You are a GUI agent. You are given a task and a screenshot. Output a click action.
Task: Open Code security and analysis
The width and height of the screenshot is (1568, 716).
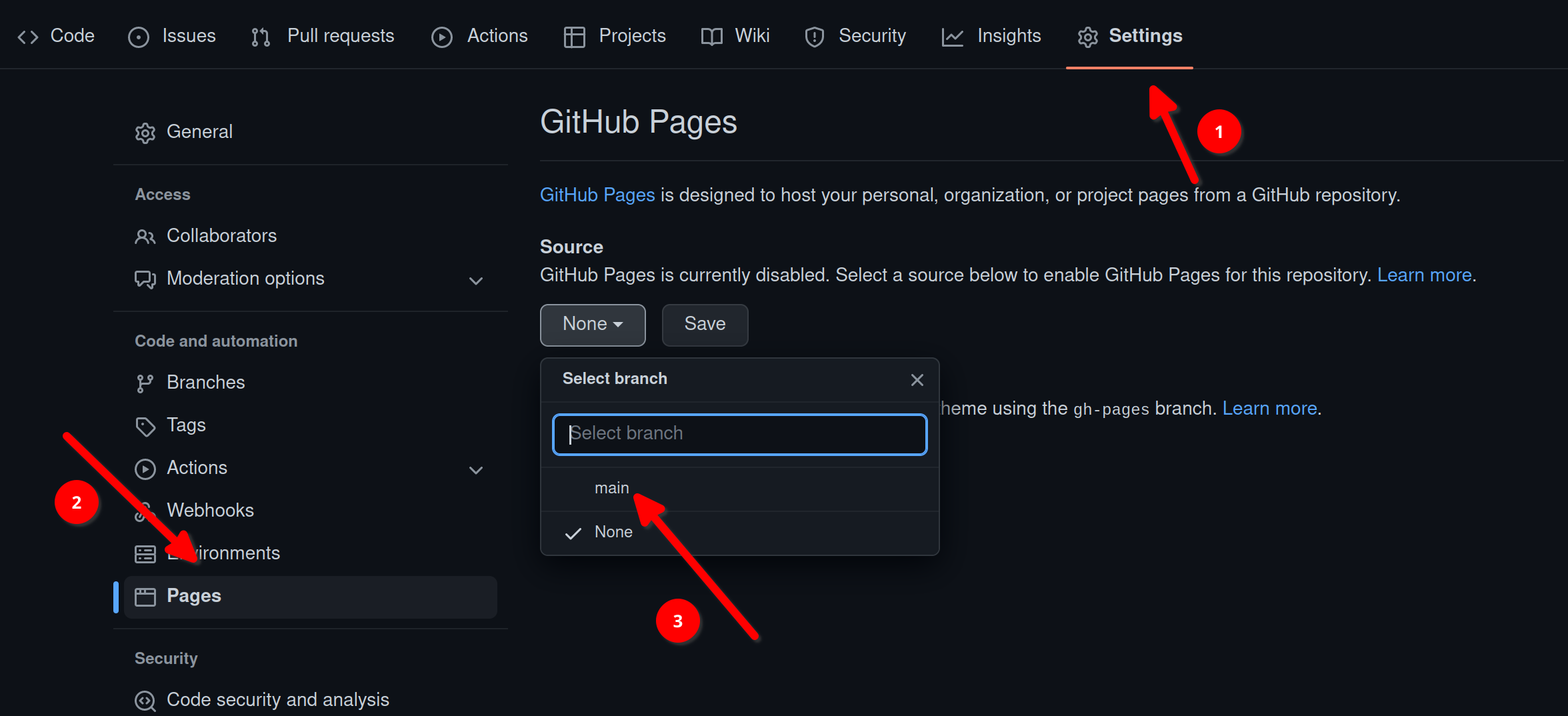(310, 700)
